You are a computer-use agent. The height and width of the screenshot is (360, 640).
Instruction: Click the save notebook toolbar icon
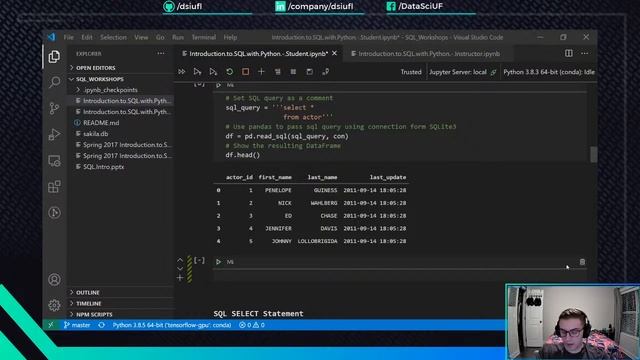point(309,72)
